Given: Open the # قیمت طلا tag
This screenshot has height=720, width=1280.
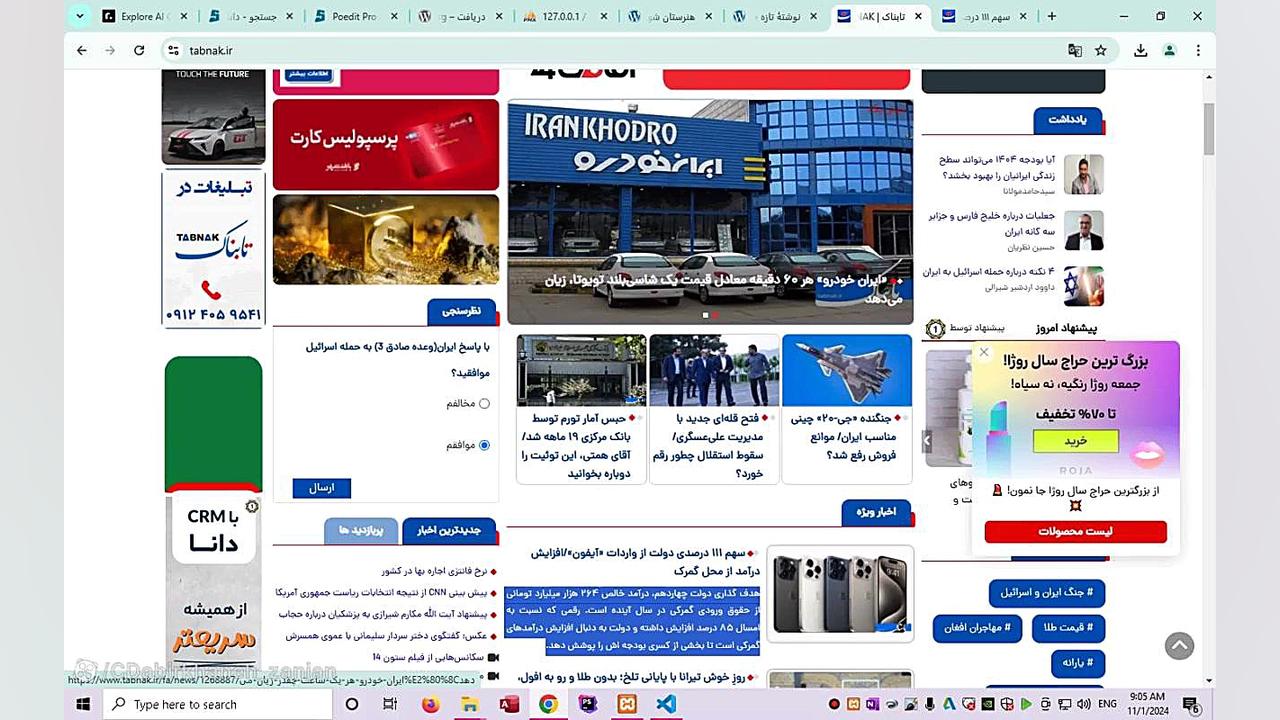Looking at the screenshot, I should coord(1067,628).
